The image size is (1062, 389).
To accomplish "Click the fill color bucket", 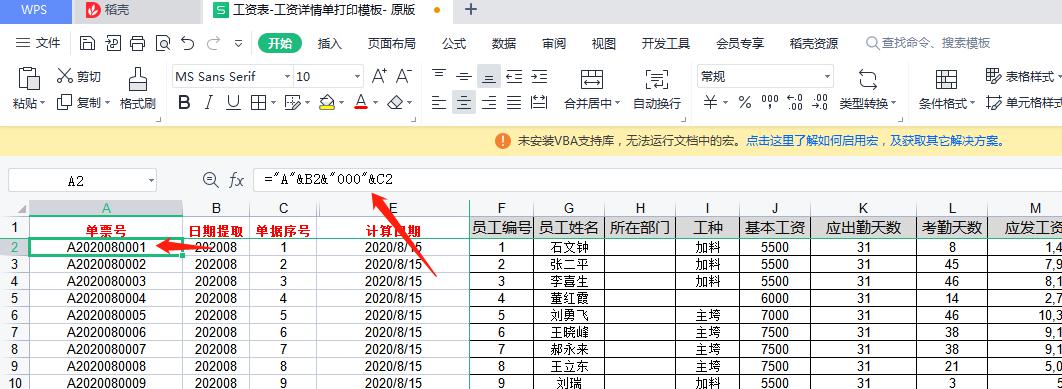I will click(326, 103).
